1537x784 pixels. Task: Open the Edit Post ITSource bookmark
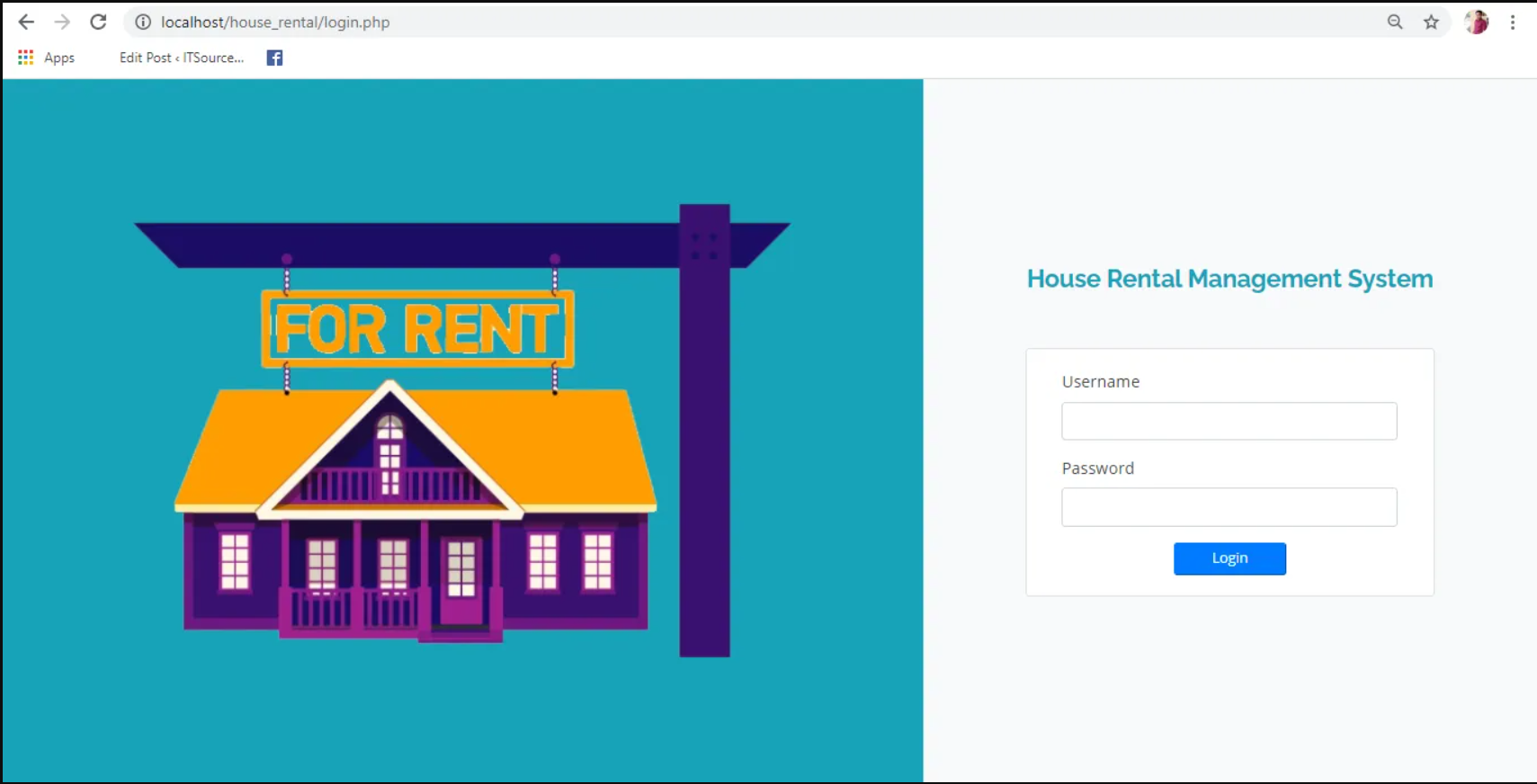[x=182, y=58]
